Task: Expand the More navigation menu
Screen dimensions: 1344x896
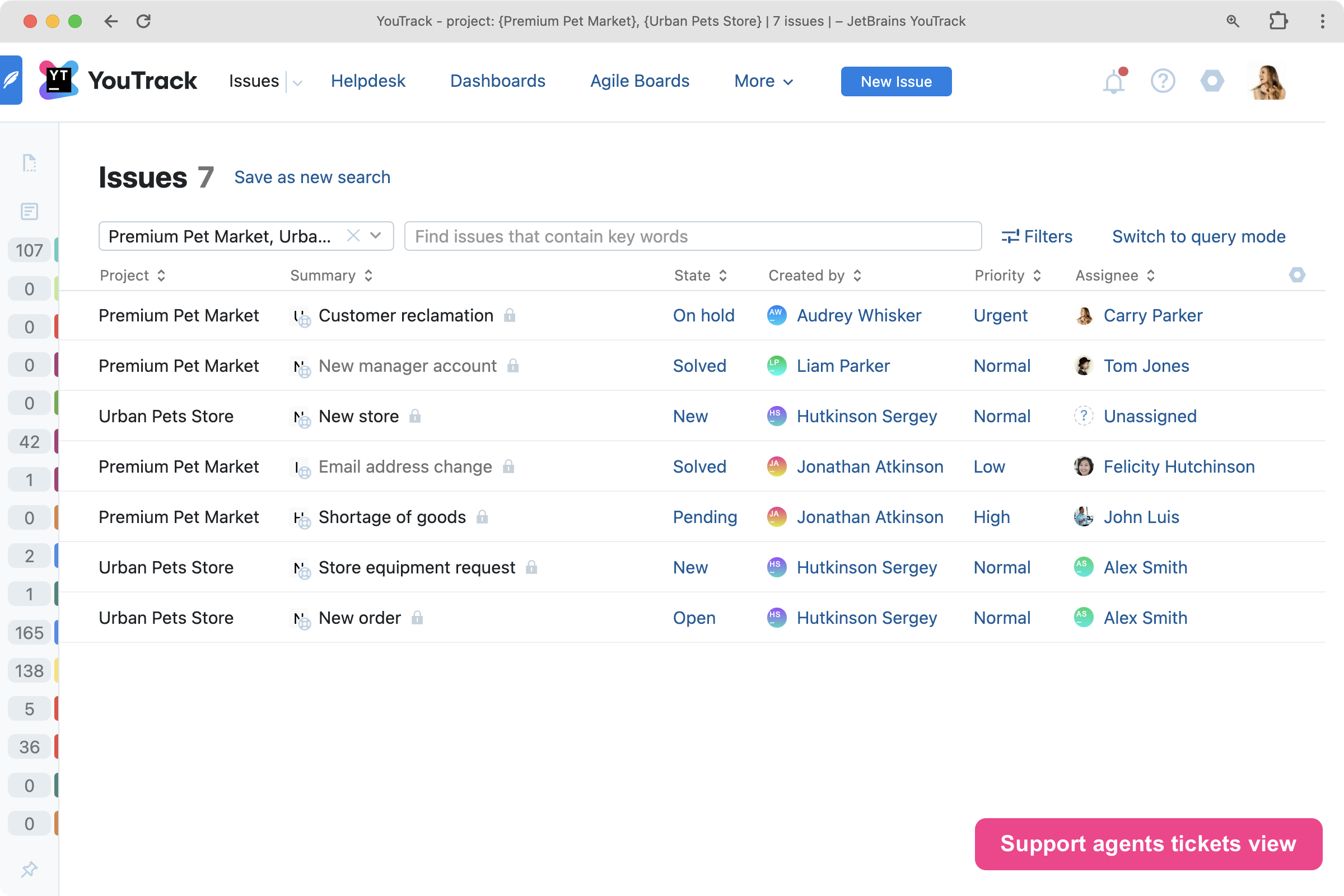Action: click(763, 81)
